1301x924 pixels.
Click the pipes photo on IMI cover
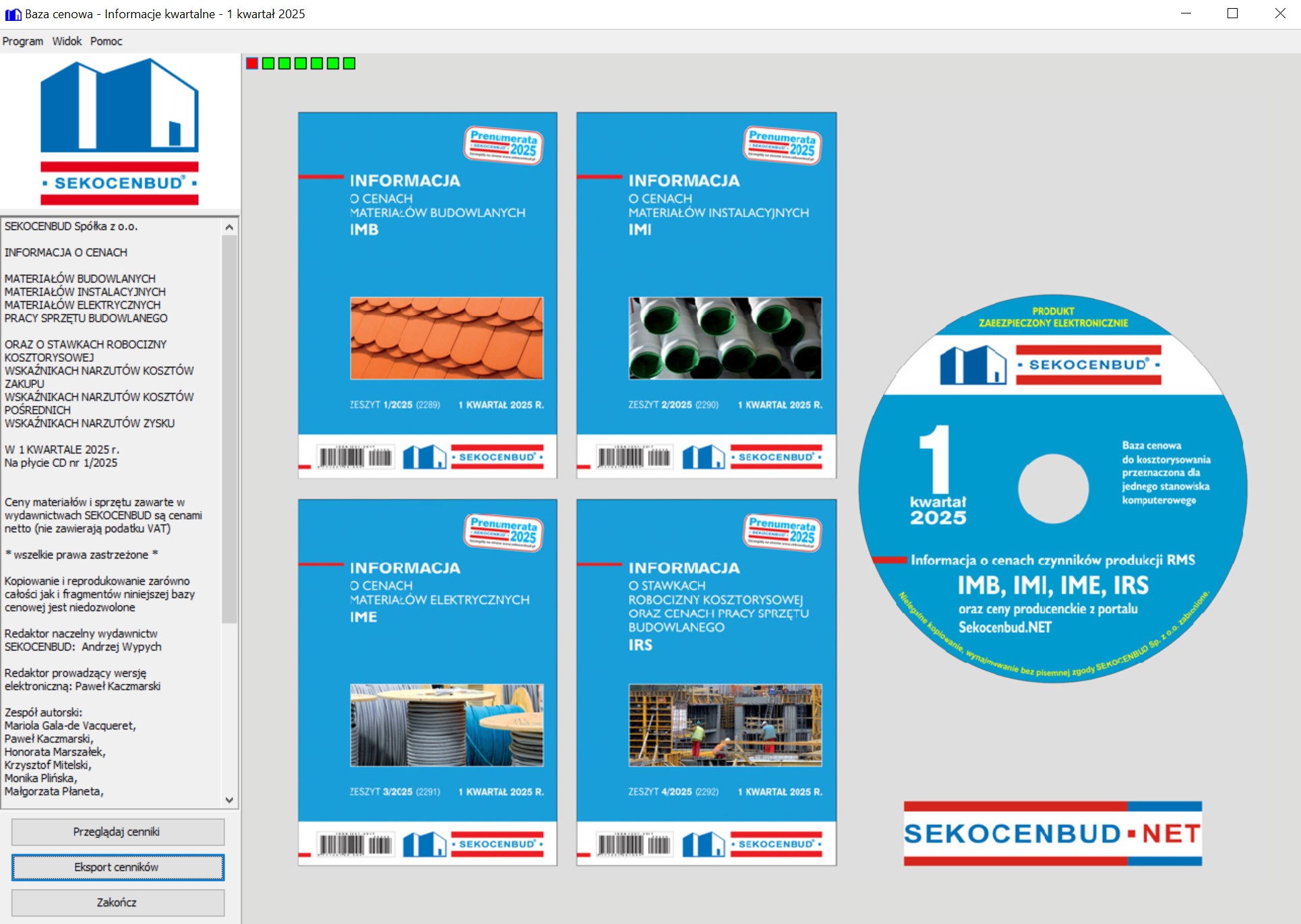point(725,338)
